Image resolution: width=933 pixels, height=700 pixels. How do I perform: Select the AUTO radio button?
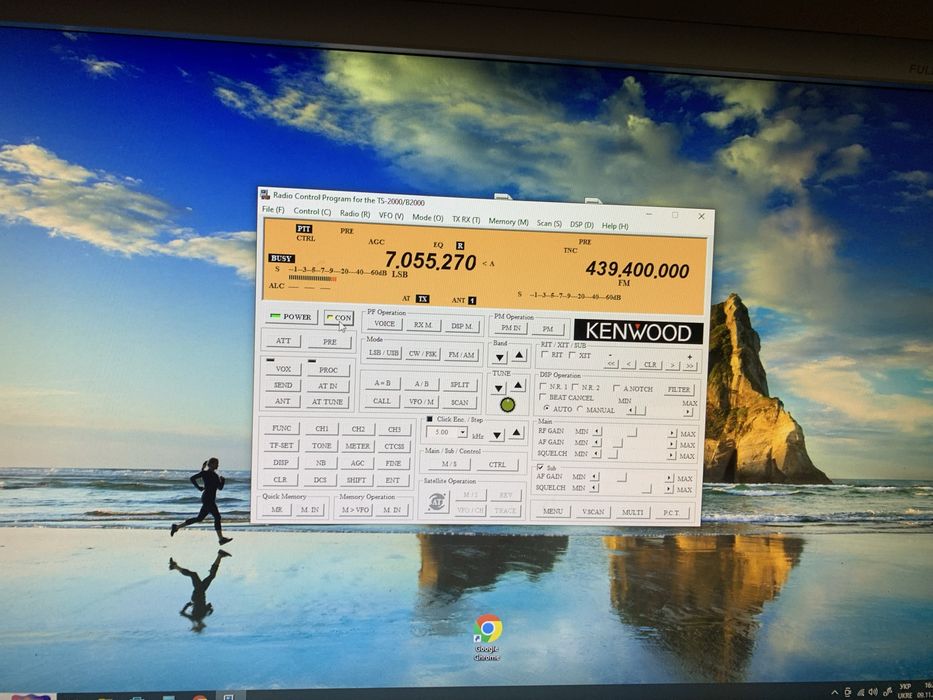[546, 409]
